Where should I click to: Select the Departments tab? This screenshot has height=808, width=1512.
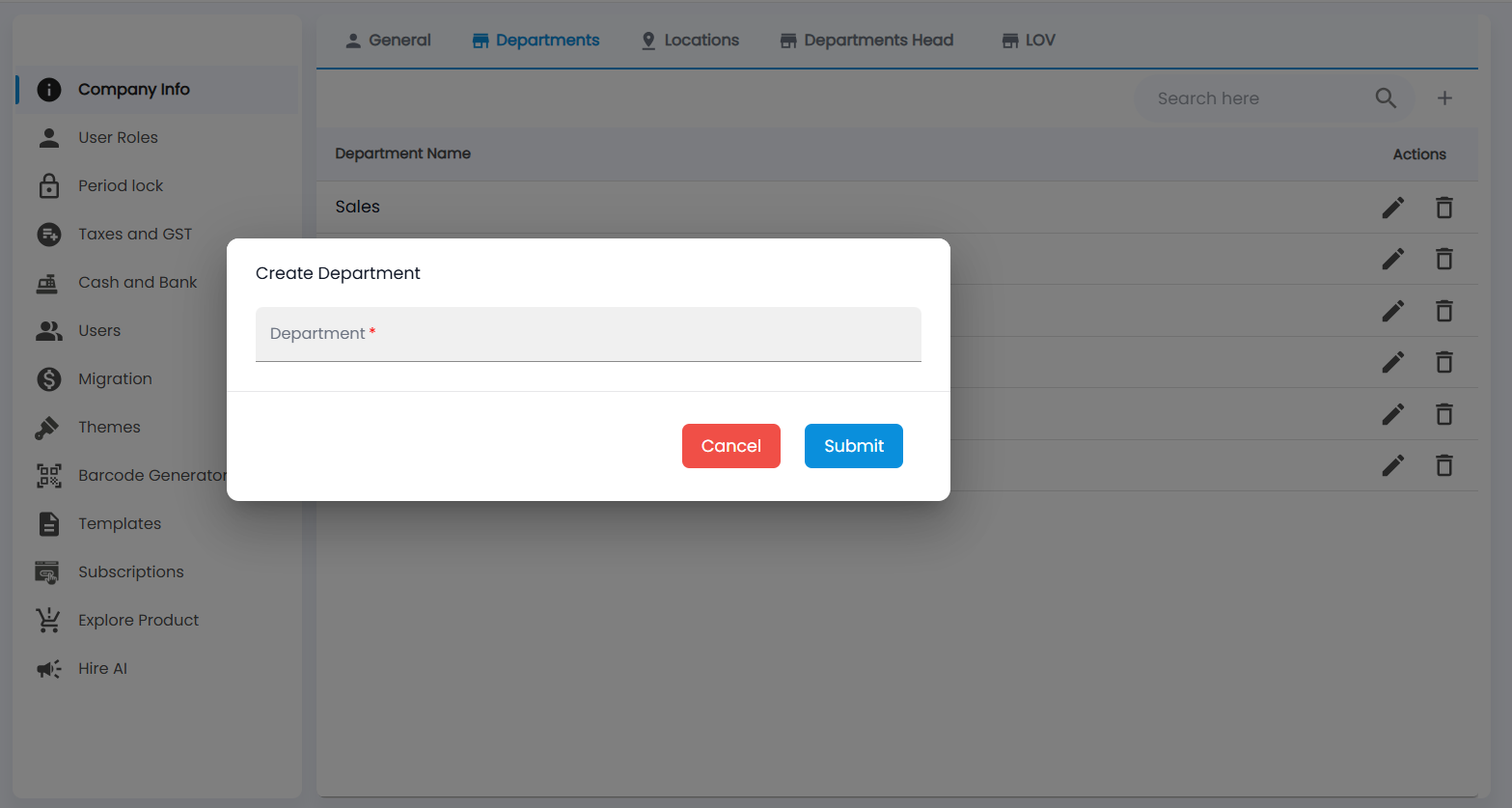pos(536,41)
